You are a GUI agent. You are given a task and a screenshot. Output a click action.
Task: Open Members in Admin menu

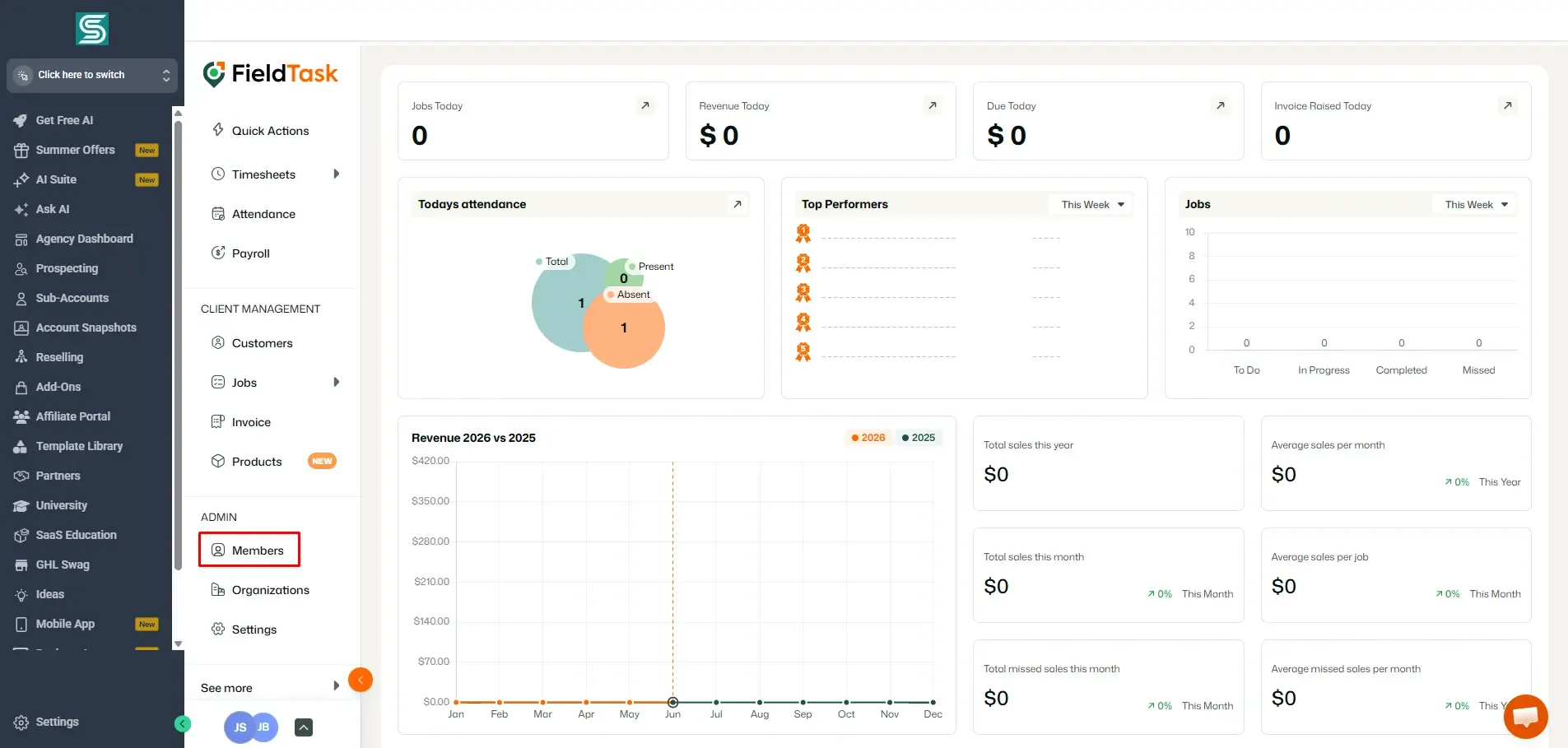coord(249,550)
